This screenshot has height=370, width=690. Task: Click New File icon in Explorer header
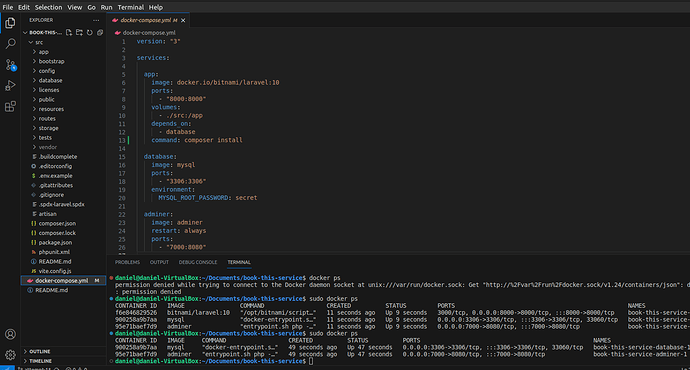pyautogui.click(x=69, y=33)
